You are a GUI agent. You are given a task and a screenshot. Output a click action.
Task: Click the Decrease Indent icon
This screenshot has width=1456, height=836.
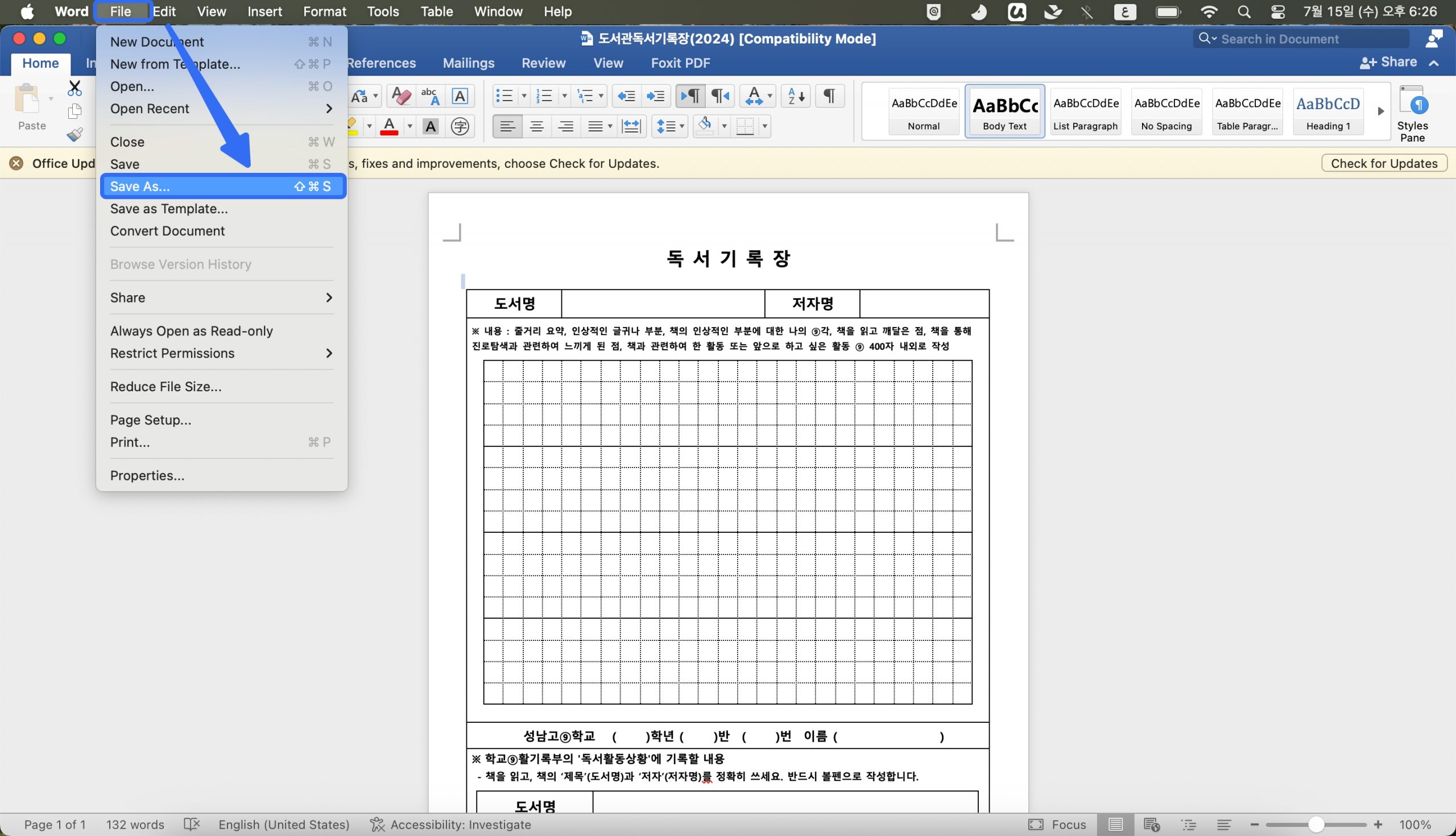[x=626, y=96]
